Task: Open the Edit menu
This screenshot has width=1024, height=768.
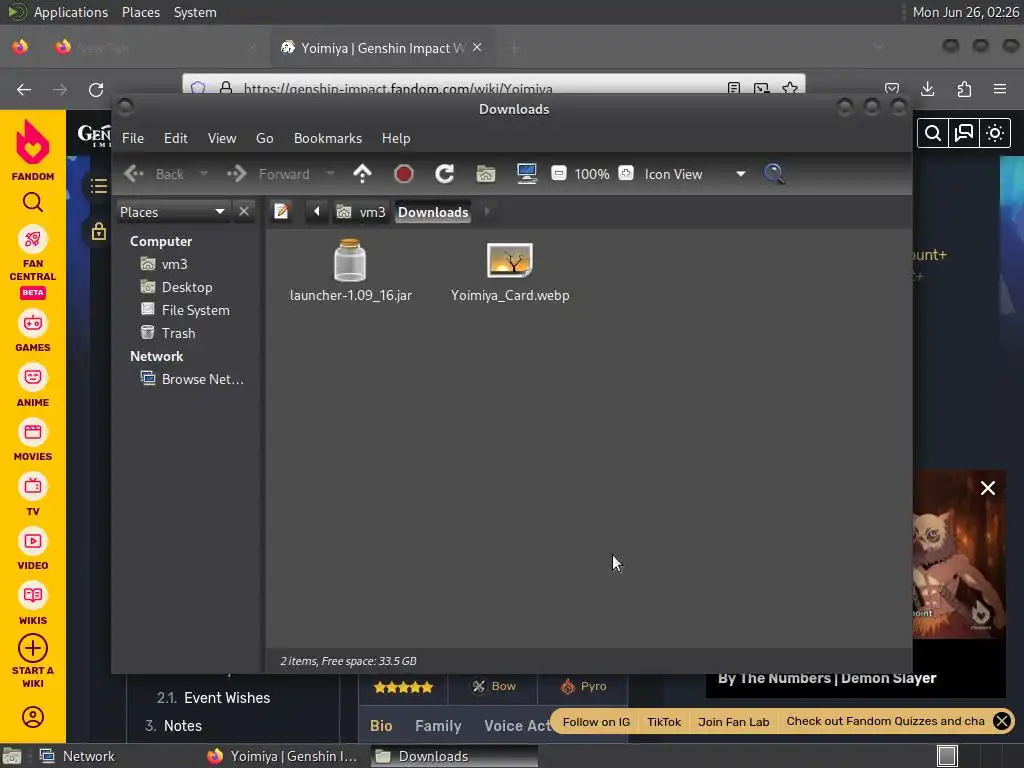Action: (x=176, y=138)
